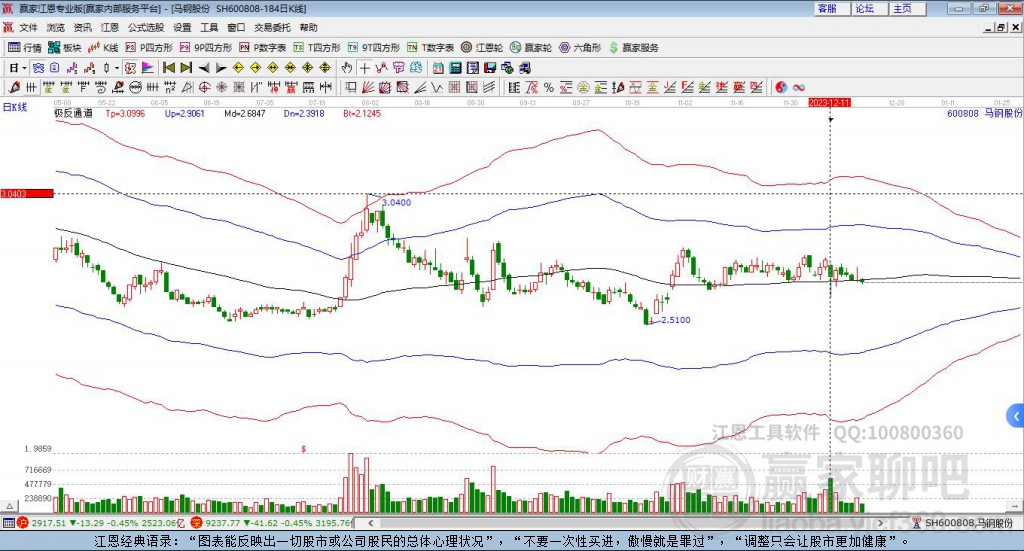Image resolution: width=1024 pixels, height=551 pixels.
Task: Open the 9T四方形 square tool
Action: [374, 48]
